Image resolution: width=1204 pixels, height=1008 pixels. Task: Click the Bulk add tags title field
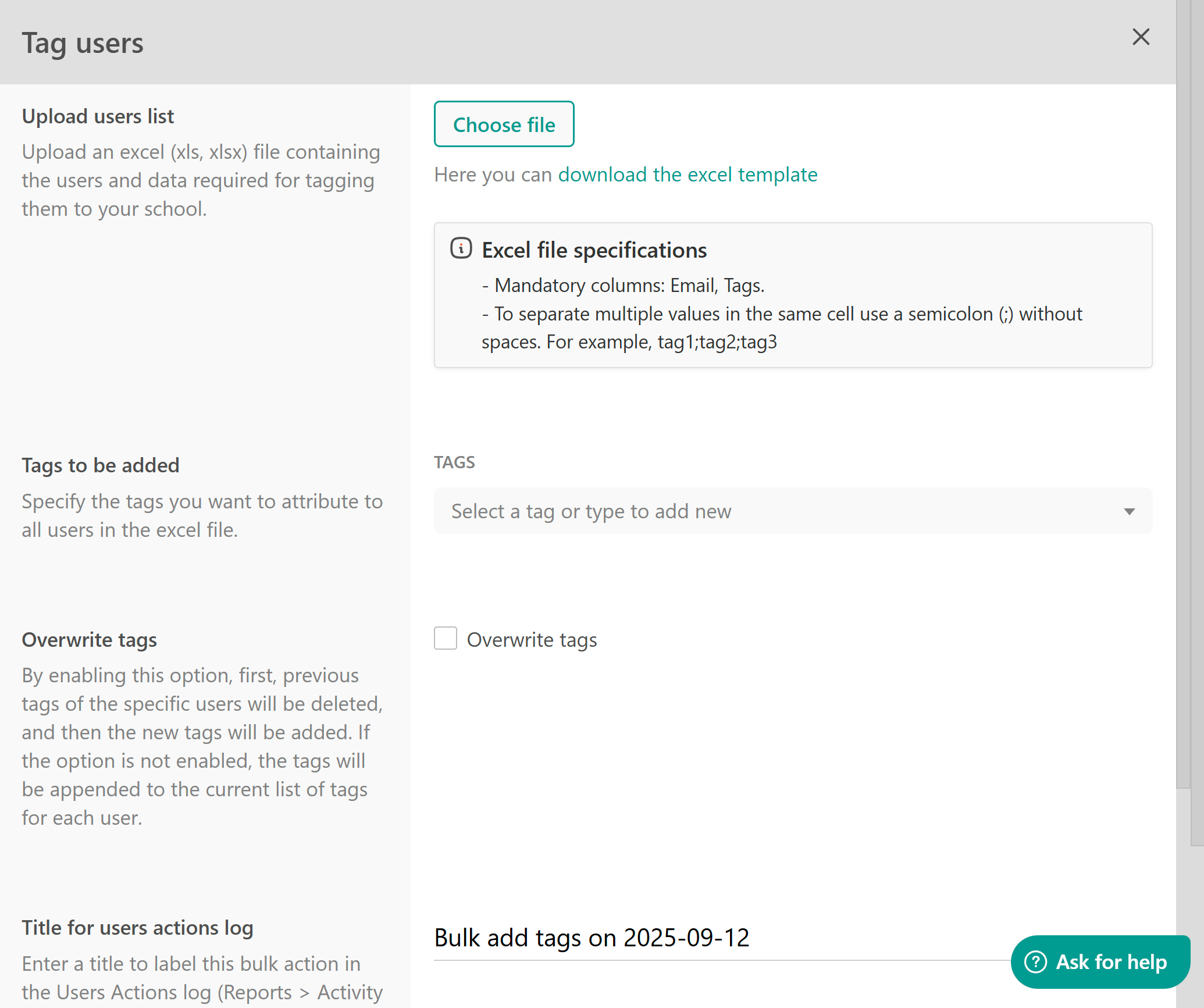pyautogui.click(x=721, y=937)
